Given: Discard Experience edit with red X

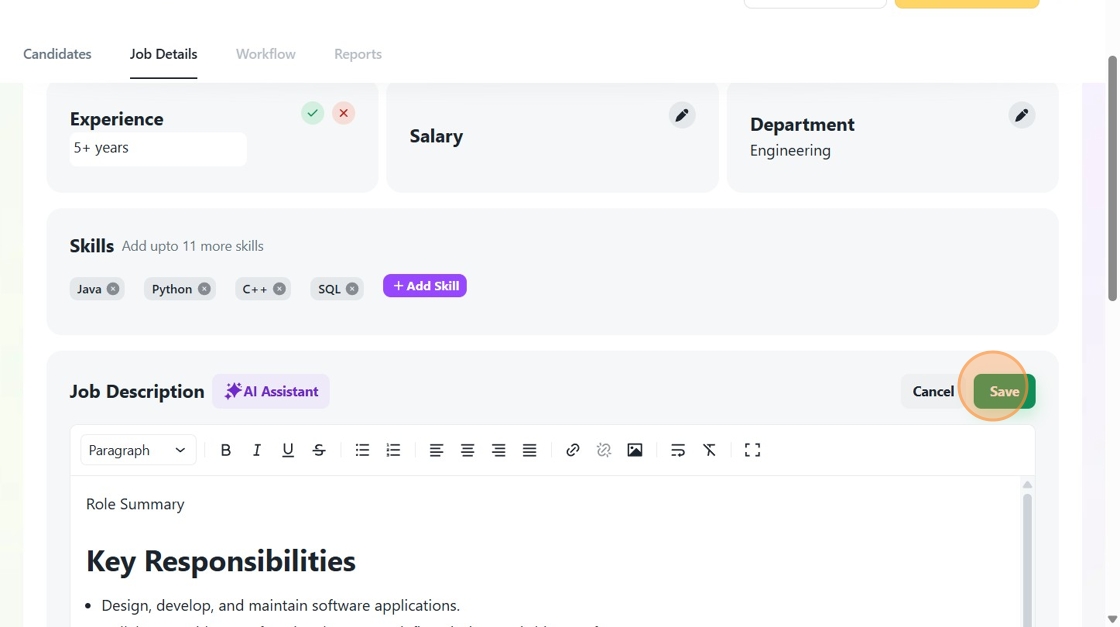Looking at the screenshot, I should [344, 113].
